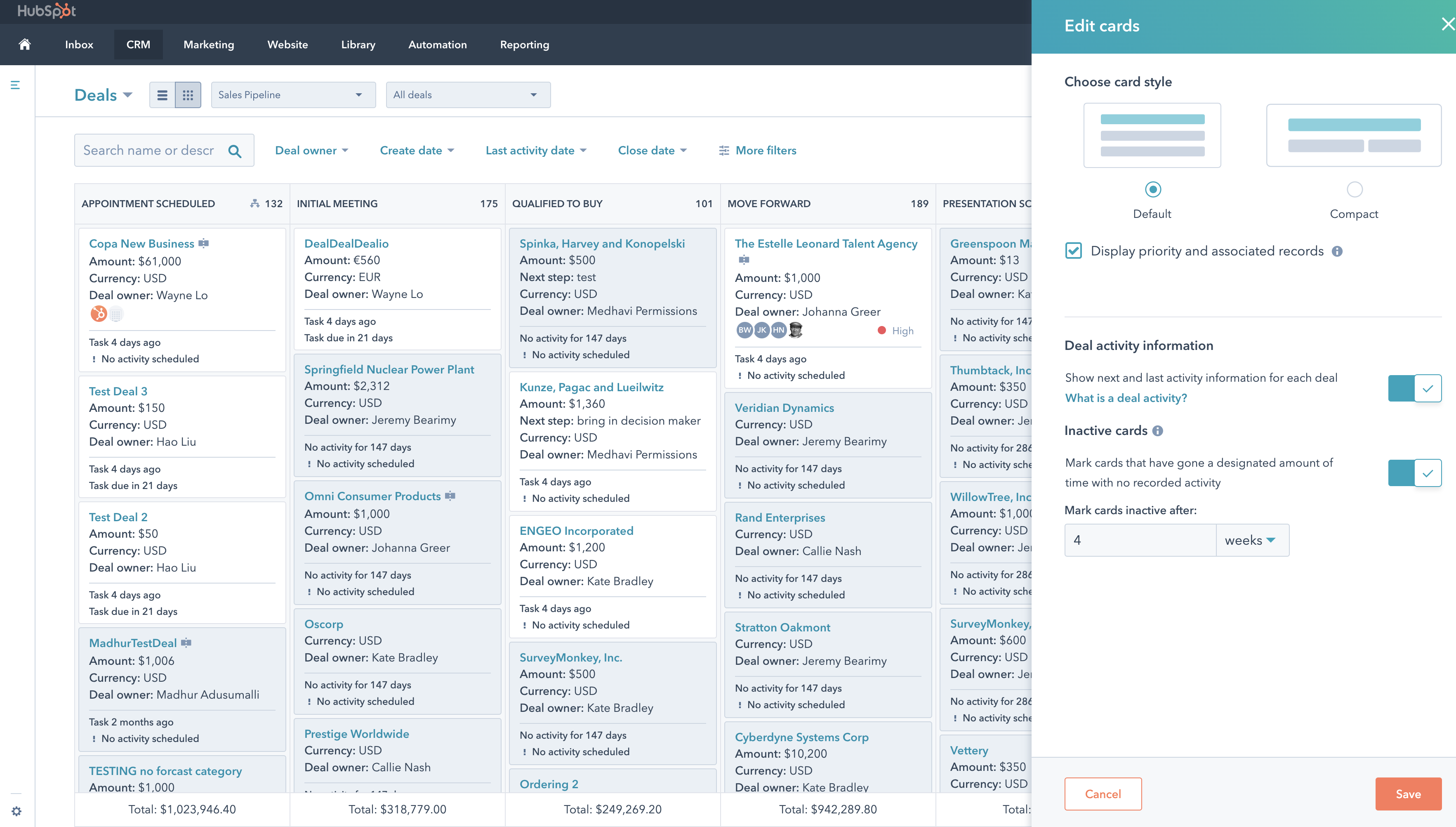1456x827 pixels.
Task: Click photo avatar on Estelle card
Action: [796, 330]
